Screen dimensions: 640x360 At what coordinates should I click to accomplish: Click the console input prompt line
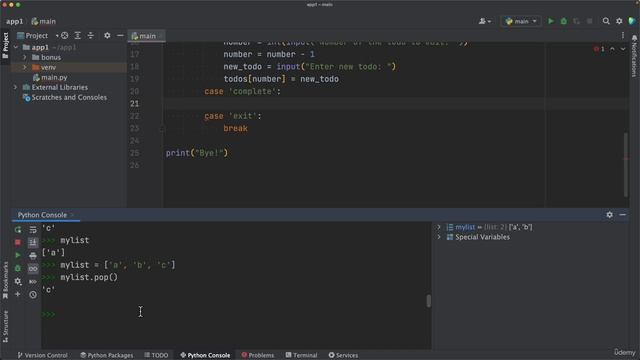236,314
